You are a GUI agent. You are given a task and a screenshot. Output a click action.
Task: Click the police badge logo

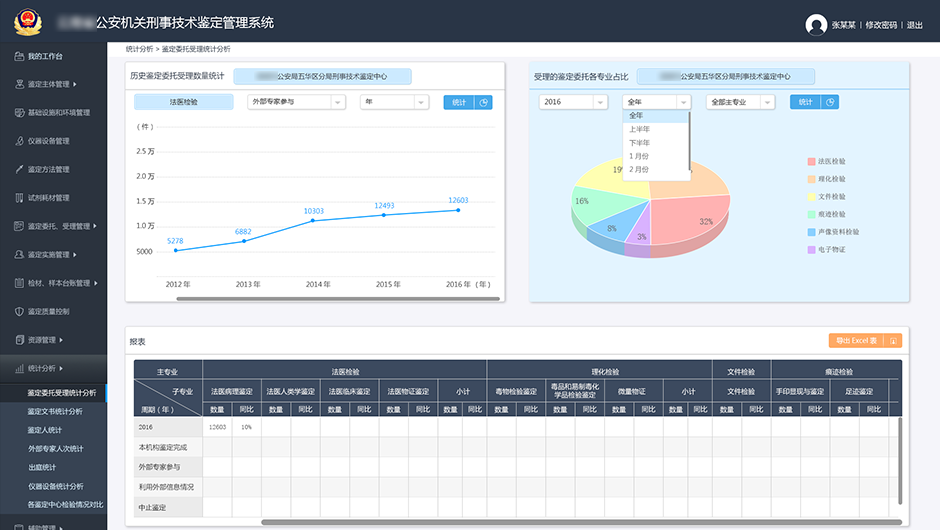point(28,22)
